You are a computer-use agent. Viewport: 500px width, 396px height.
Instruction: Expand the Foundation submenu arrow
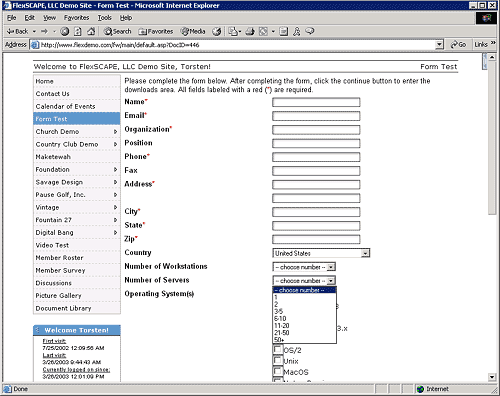pyautogui.click(x=115, y=170)
